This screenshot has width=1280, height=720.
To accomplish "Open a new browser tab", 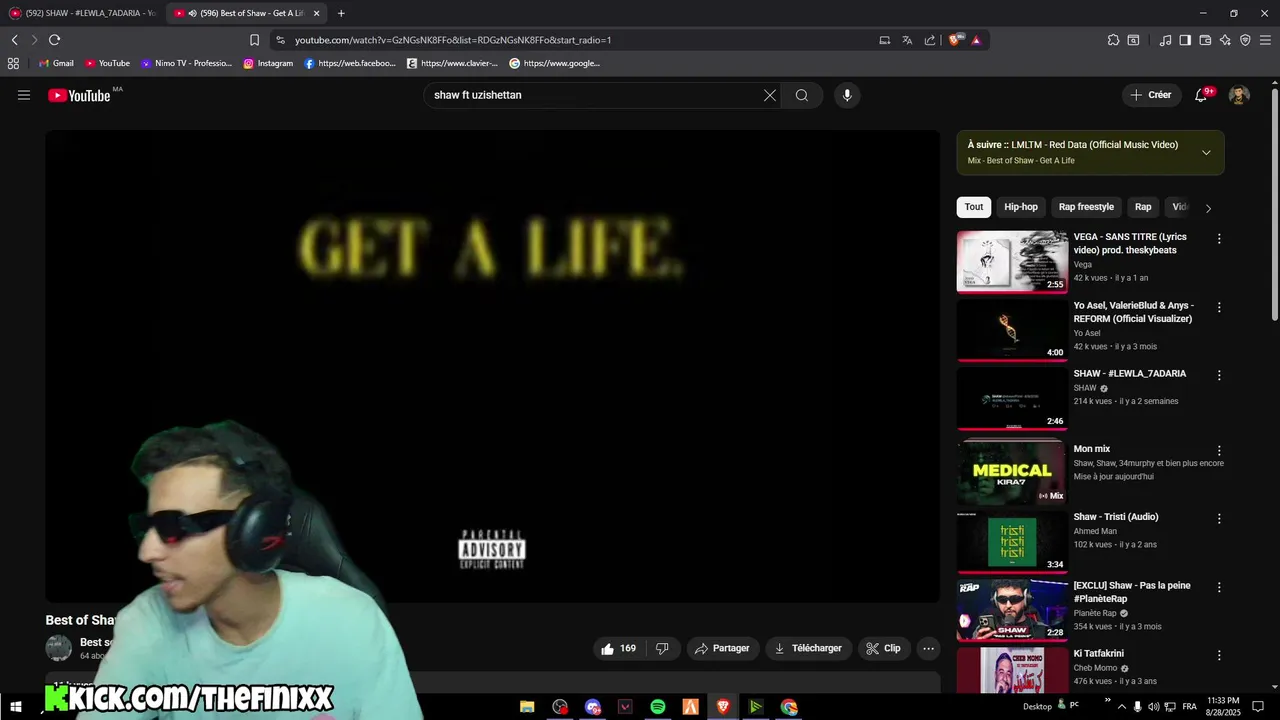I will click(x=341, y=13).
